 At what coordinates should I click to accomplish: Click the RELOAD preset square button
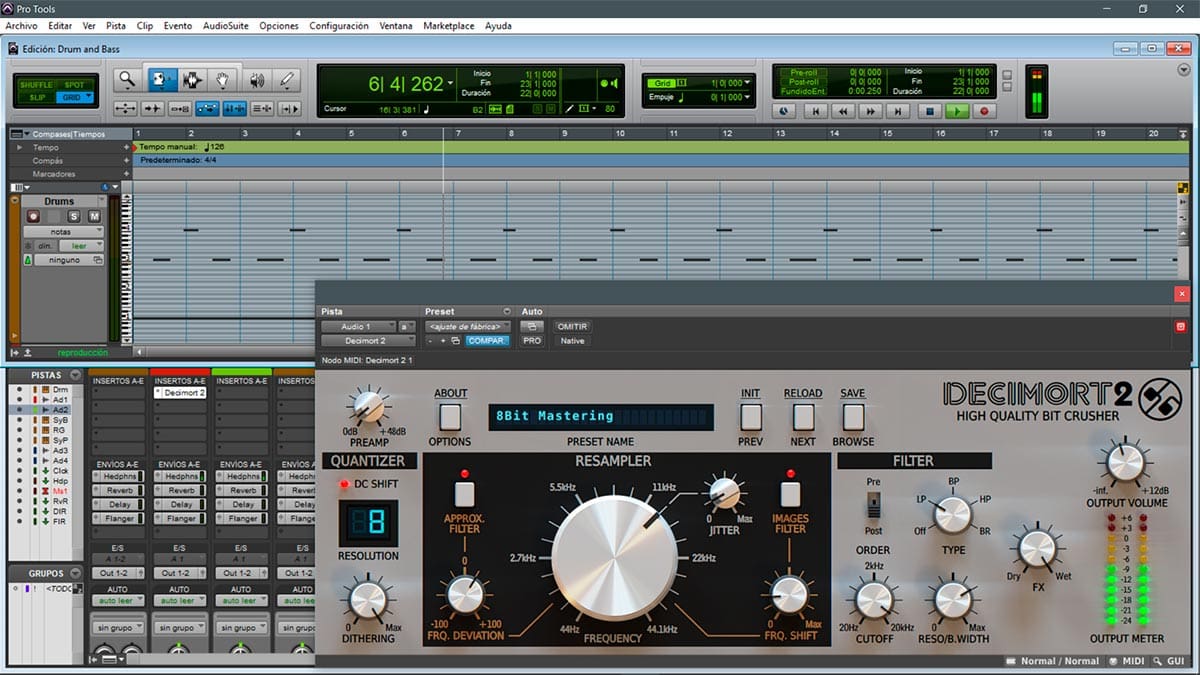pyautogui.click(x=803, y=416)
